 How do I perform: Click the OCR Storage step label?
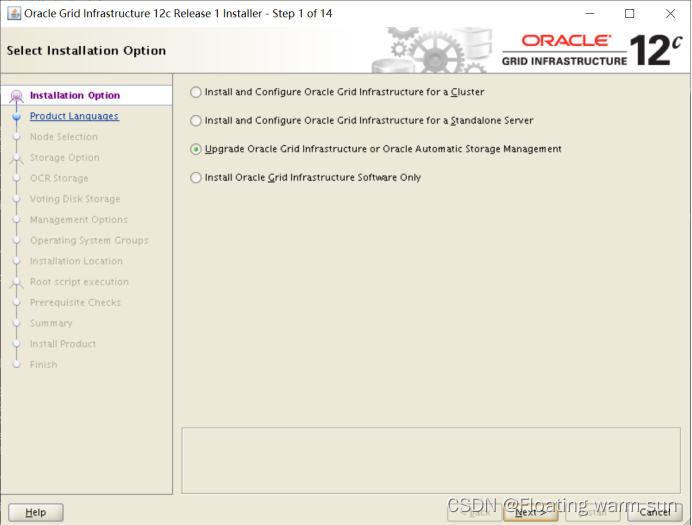click(x=59, y=178)
